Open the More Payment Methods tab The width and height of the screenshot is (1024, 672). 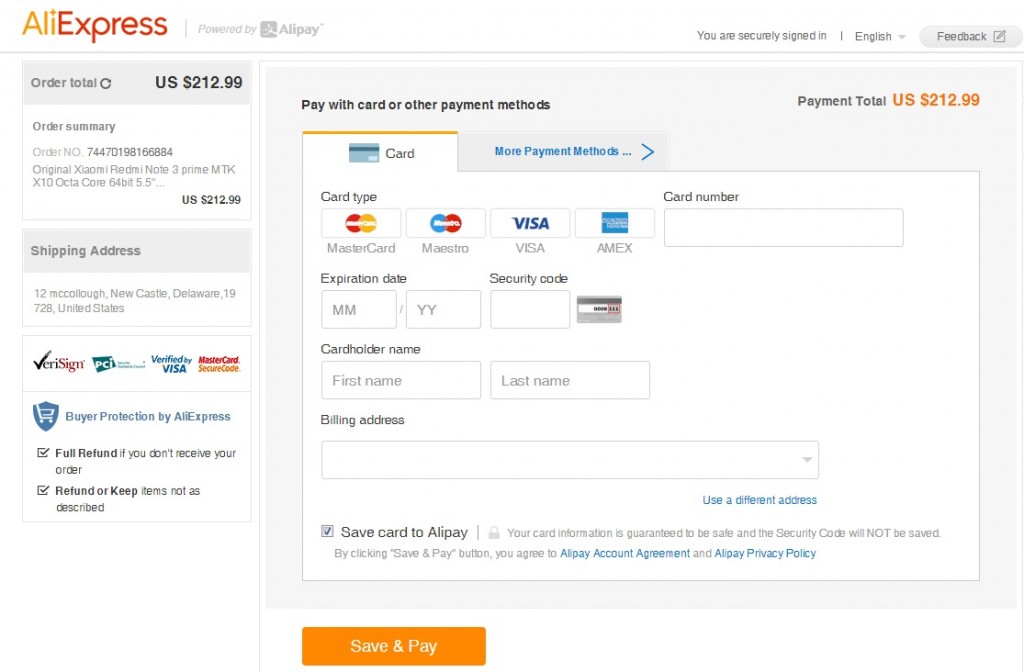point(562,152)
